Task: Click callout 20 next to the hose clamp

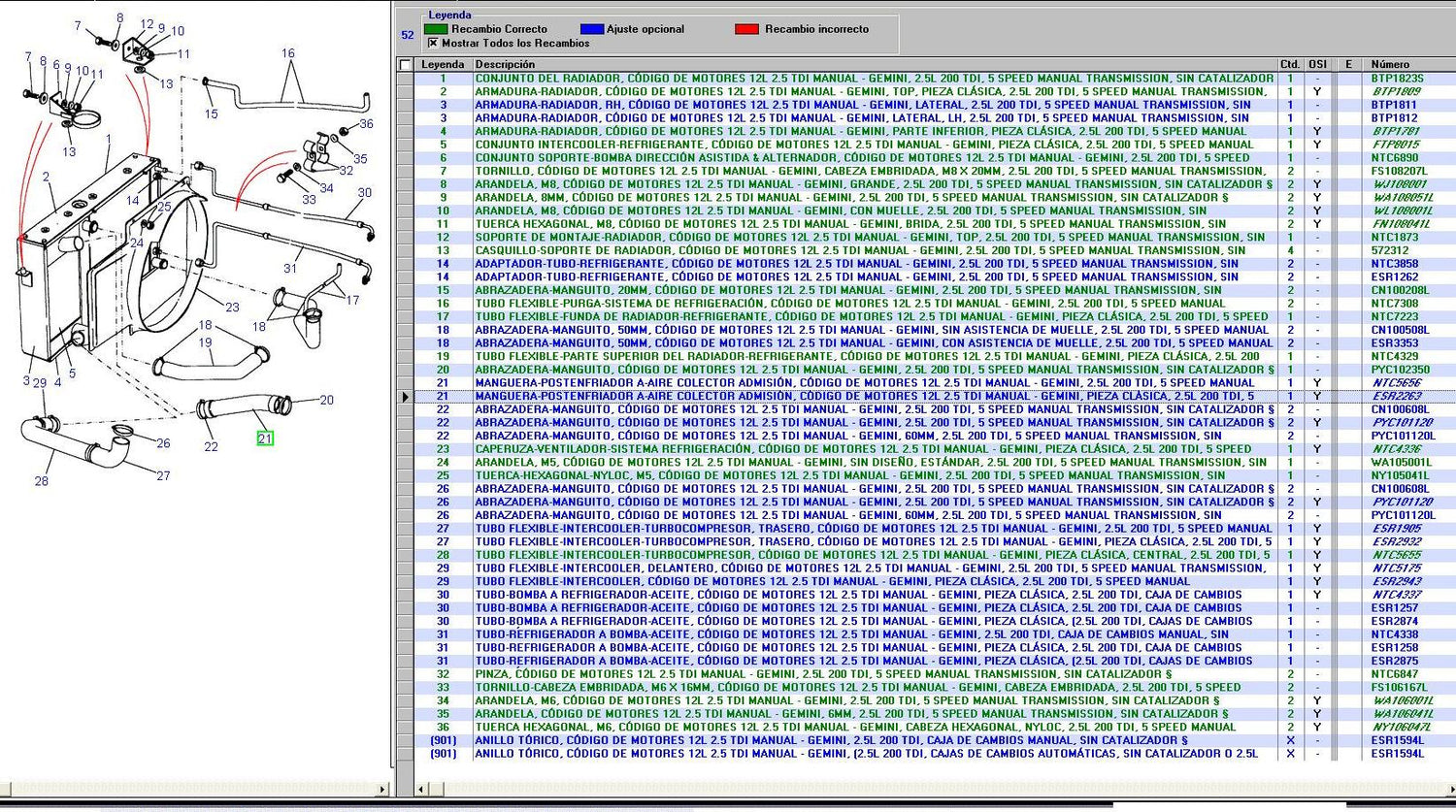Action: click(x=326, y=400)
